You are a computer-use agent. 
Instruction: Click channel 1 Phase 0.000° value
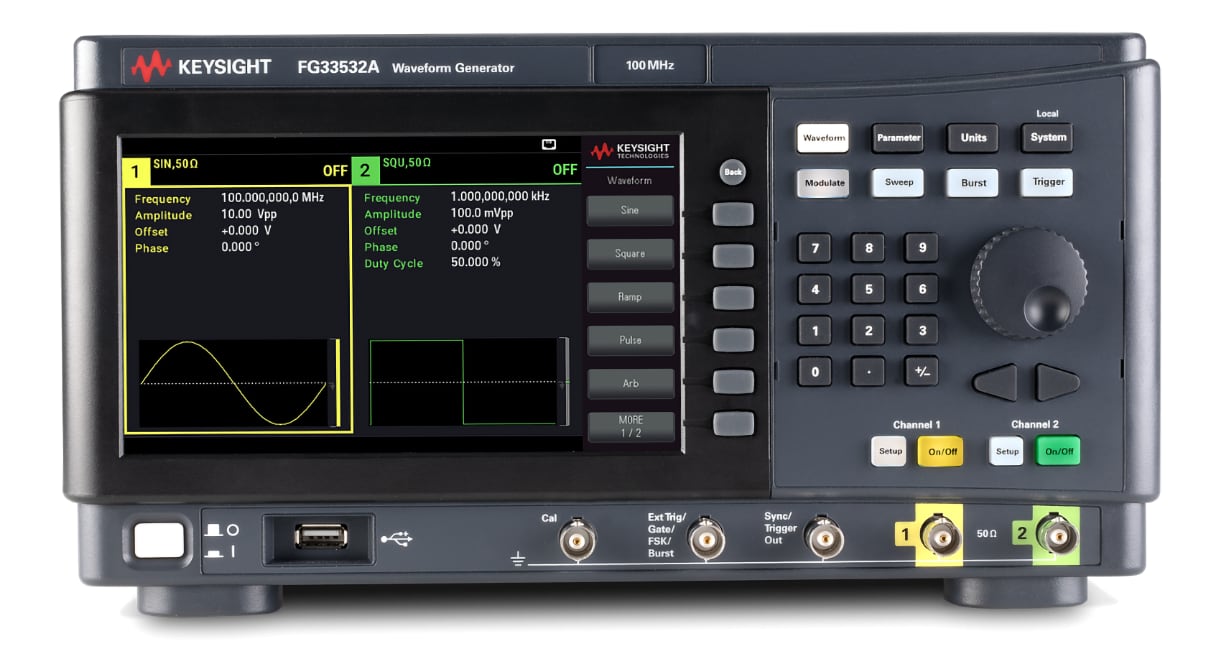point(240,248)
